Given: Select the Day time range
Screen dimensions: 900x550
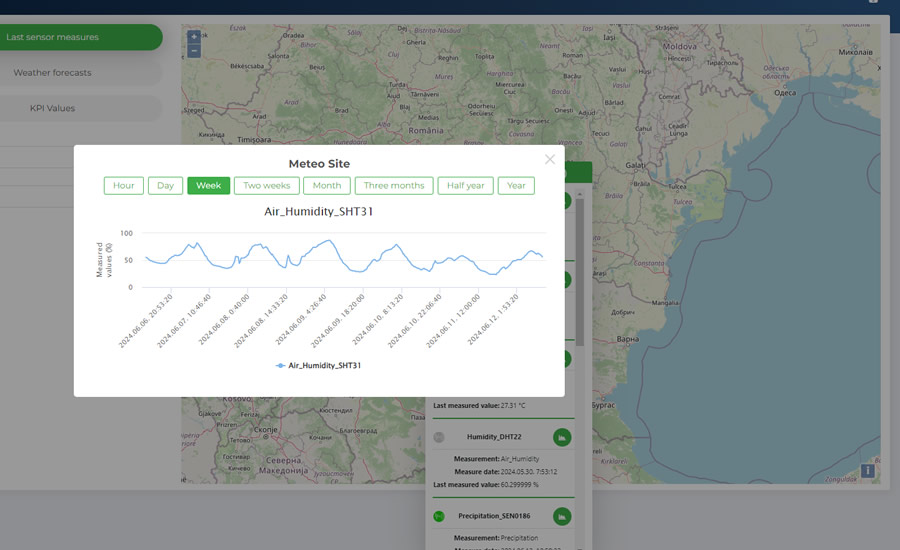Looking at the screenshot, I should coord(165,186).
